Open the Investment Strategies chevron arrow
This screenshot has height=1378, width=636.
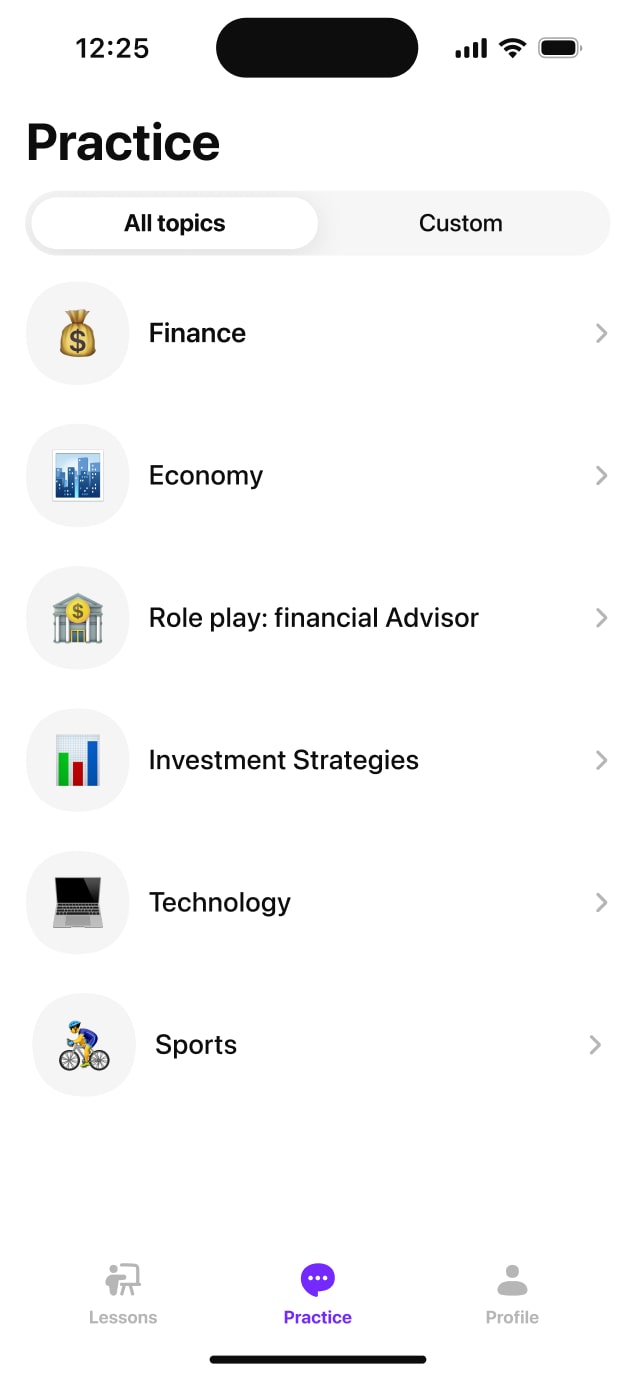pyautogui.click(x=601, y=760)
